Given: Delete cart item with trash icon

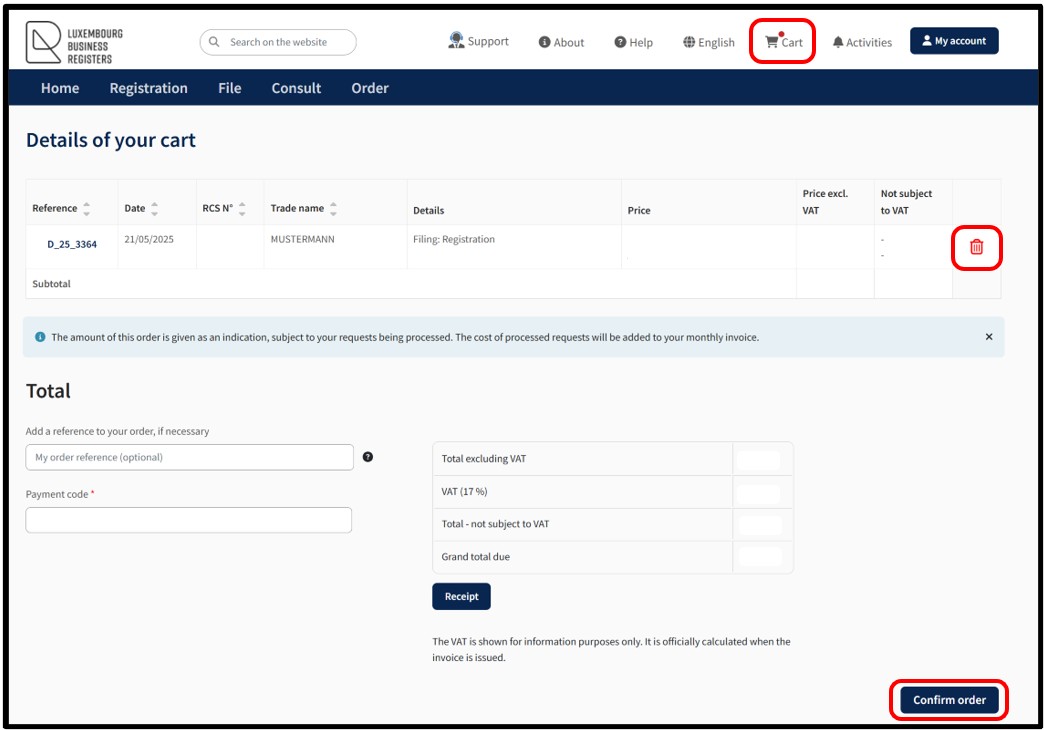Looking at the screenshot, I should click(976, 247).
